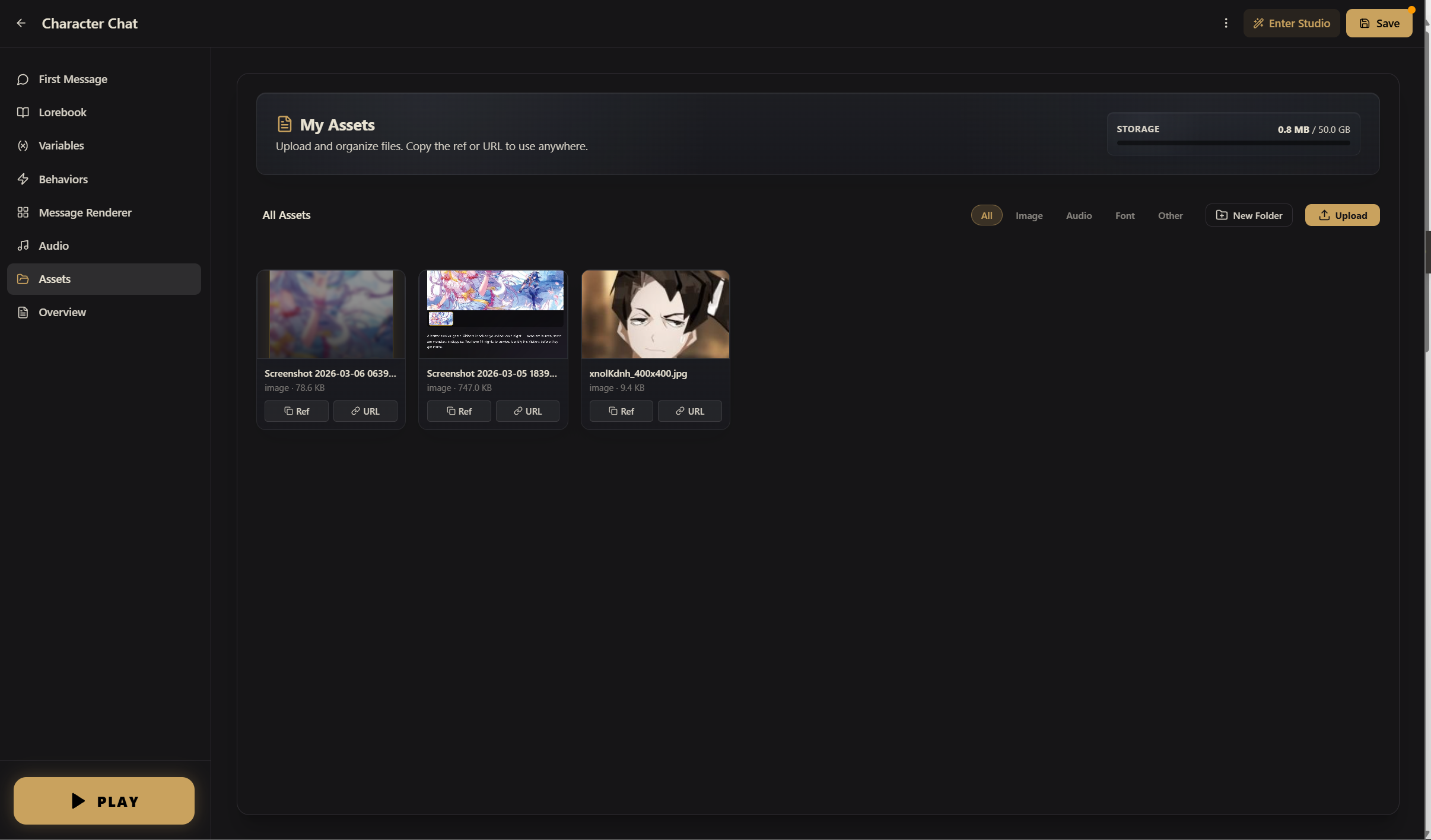1431x840 pixels.
Task: Open the three-dot more options menu
Action: pyautogui.click(x=1226, y=23)
